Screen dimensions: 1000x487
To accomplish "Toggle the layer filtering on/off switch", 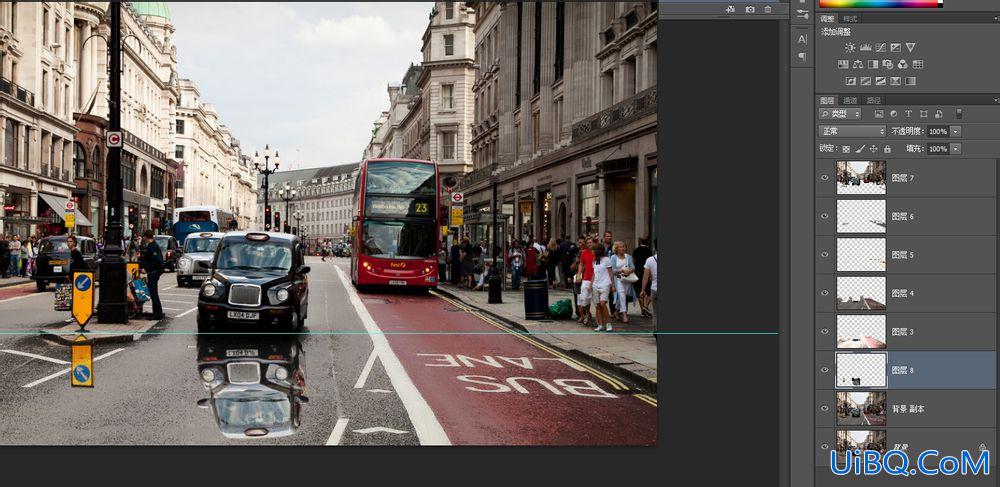I will point(959,113).
